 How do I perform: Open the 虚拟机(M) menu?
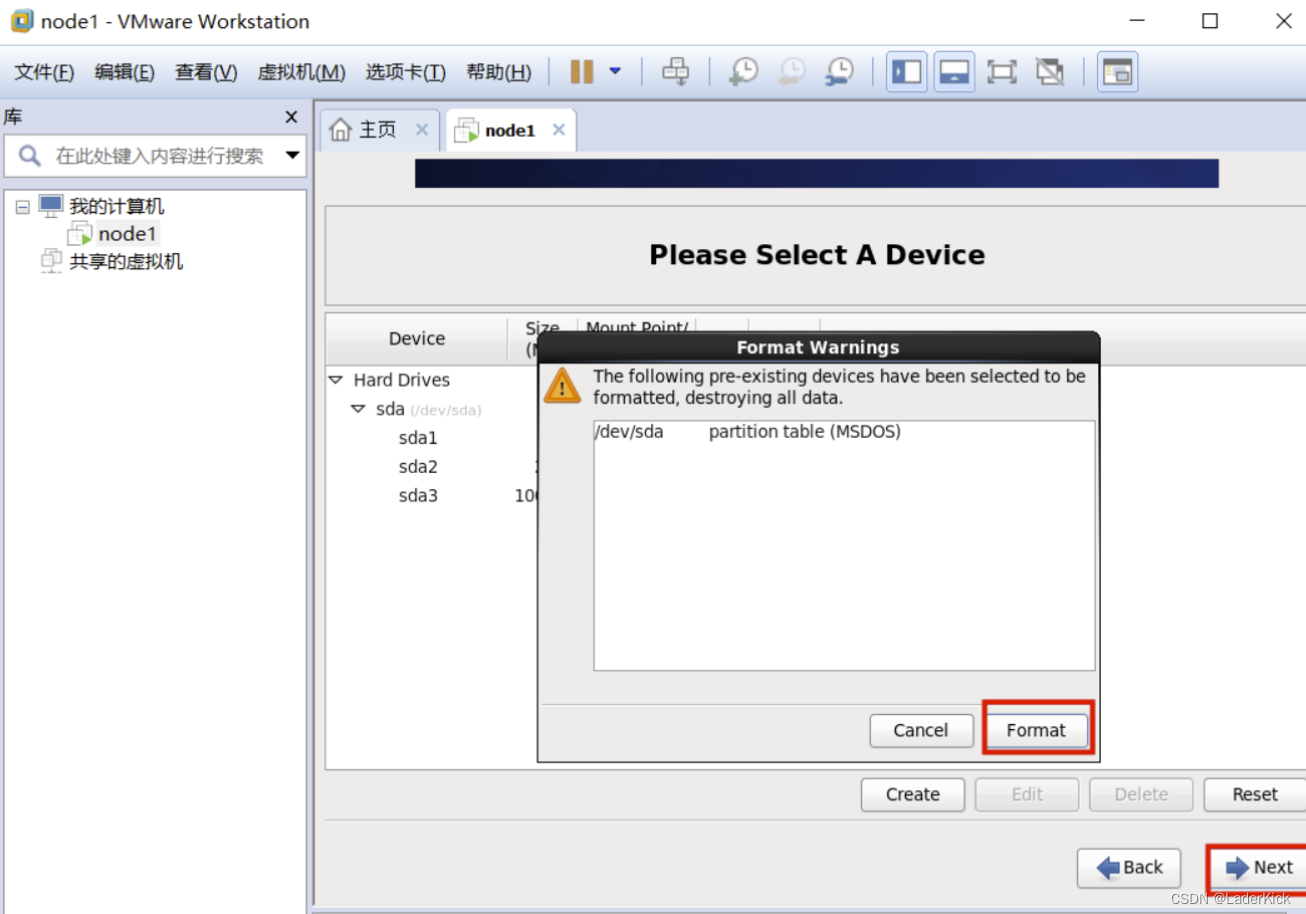301,72
